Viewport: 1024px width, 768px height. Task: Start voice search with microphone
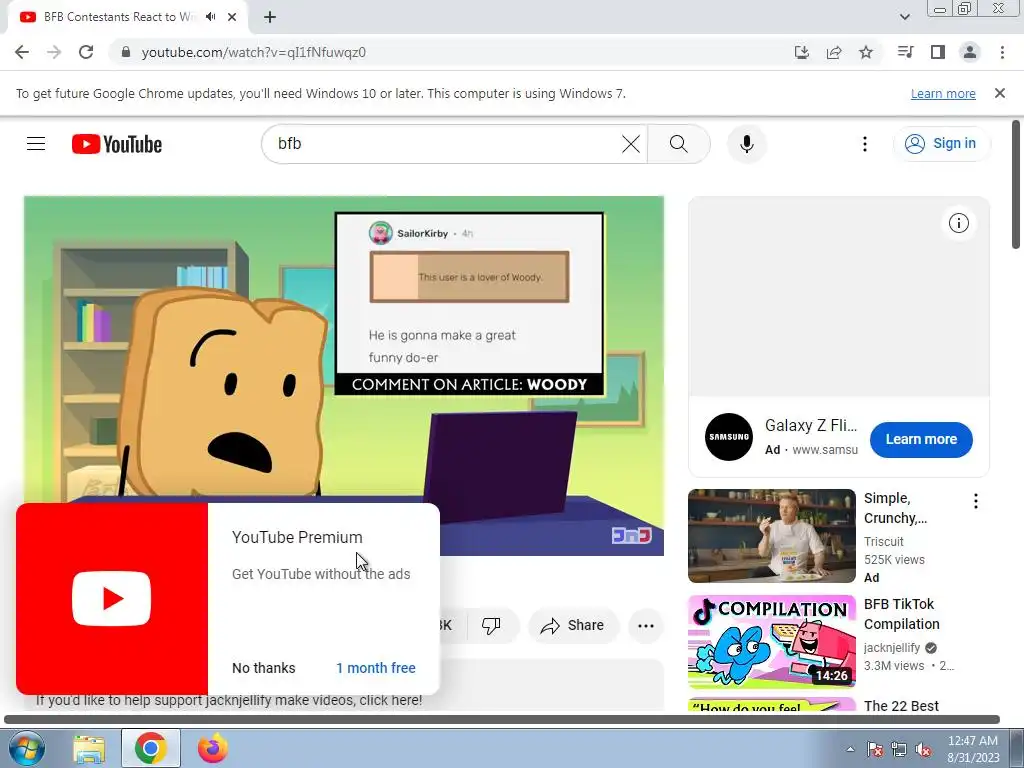click(x=746, y=144)
